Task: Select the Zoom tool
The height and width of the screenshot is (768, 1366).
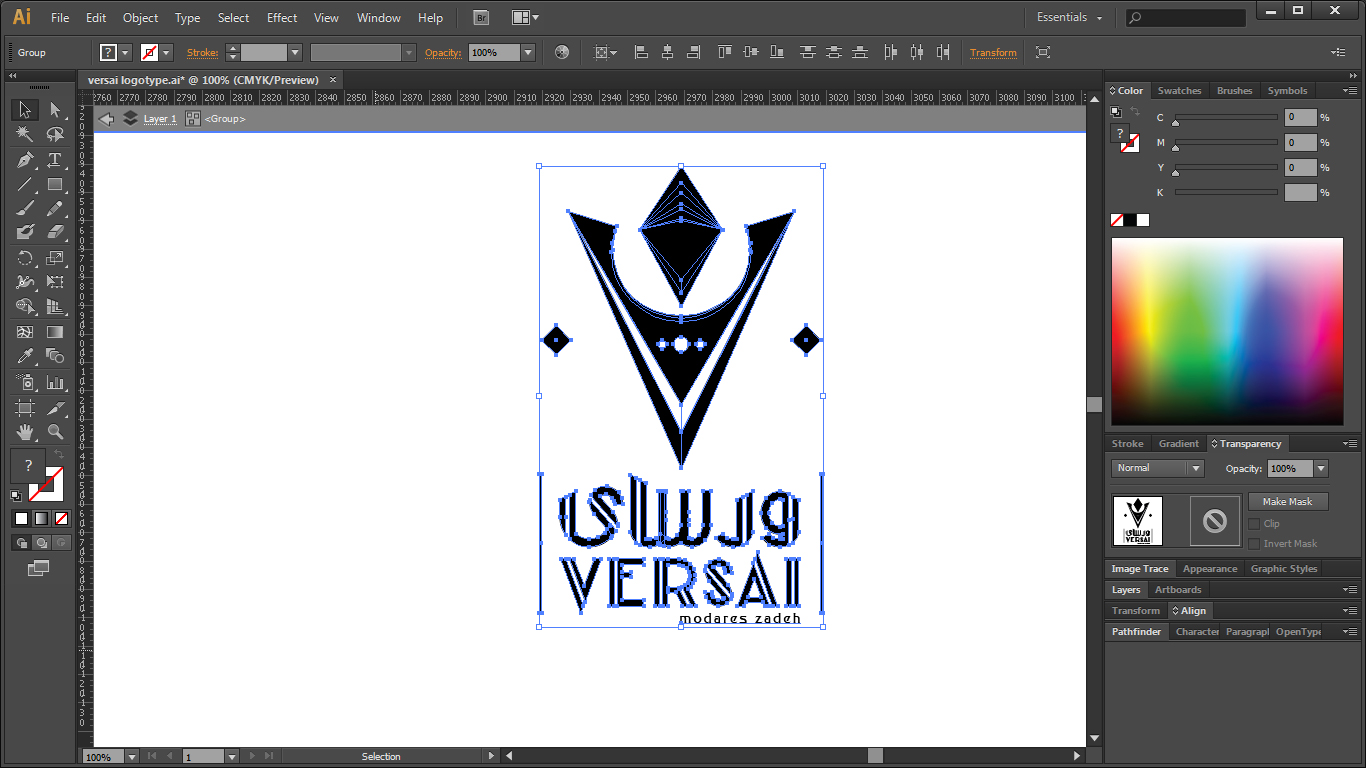Action: [x=55, y=432]
